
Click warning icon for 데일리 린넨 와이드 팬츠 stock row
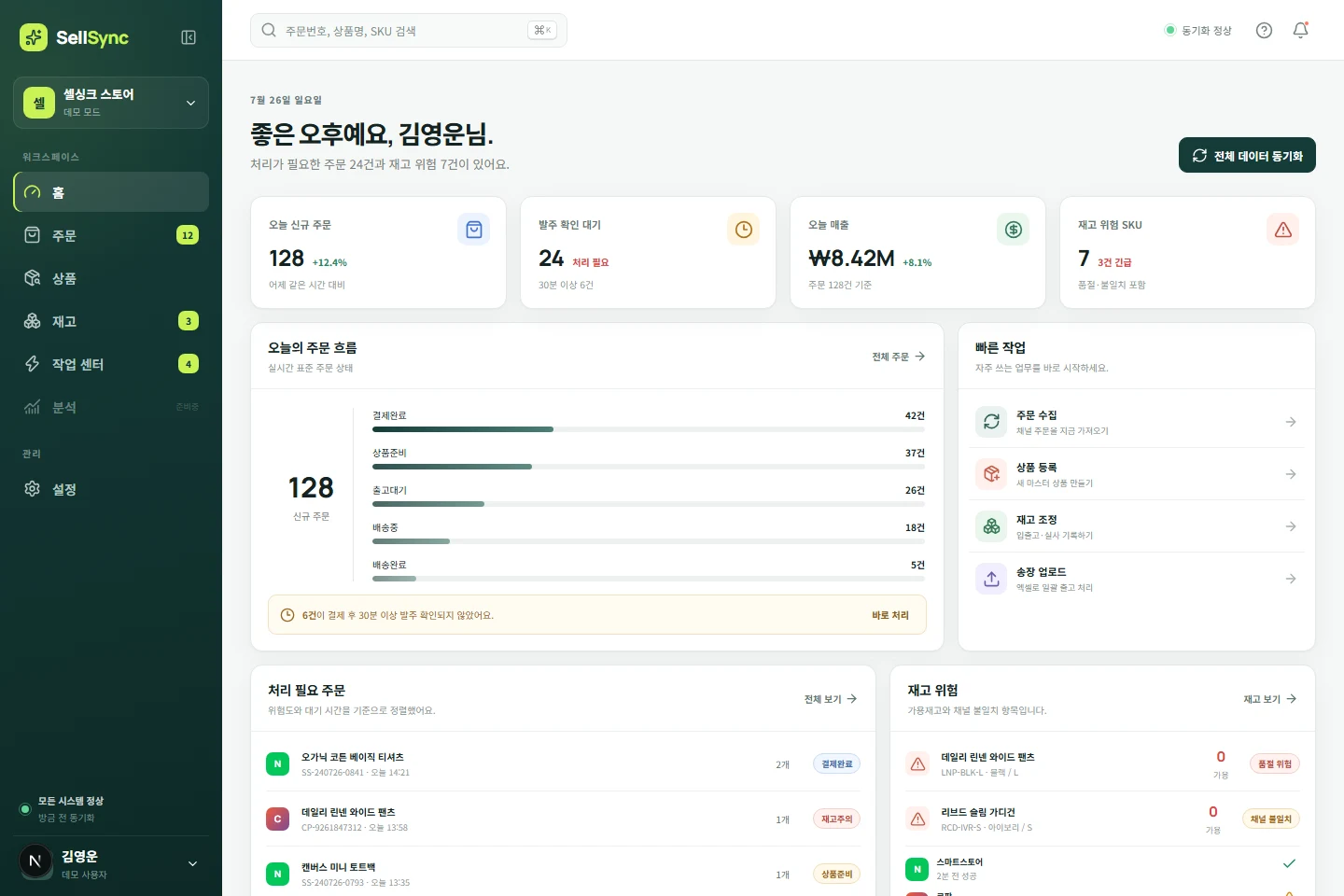click(x=918, y=764)
